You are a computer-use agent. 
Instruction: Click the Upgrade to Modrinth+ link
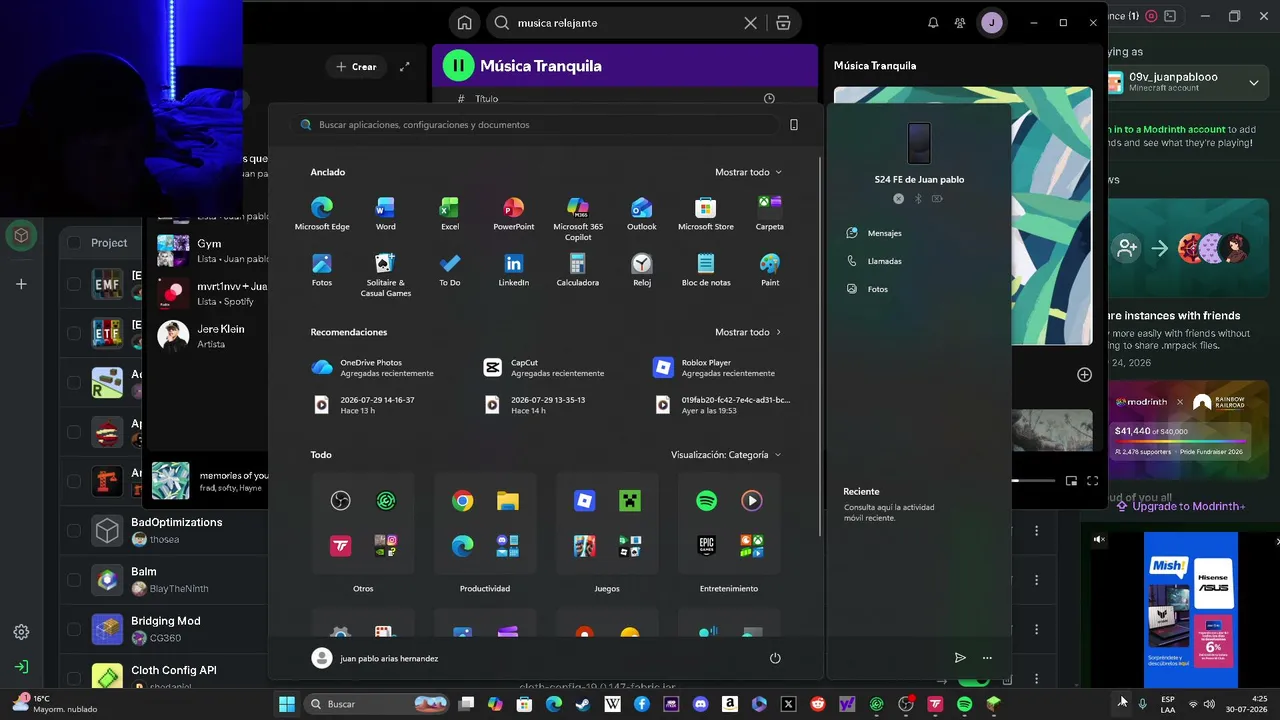(1182, 506)
